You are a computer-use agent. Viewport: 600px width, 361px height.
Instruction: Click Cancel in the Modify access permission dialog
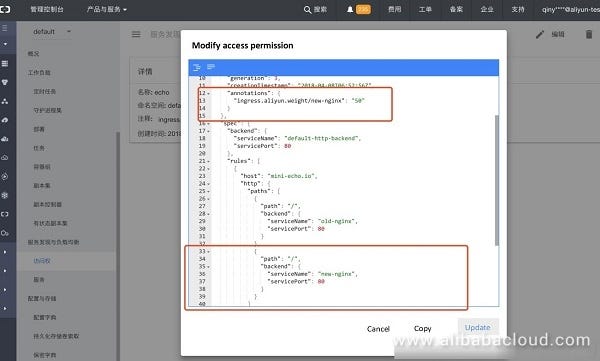click(378, 329)
